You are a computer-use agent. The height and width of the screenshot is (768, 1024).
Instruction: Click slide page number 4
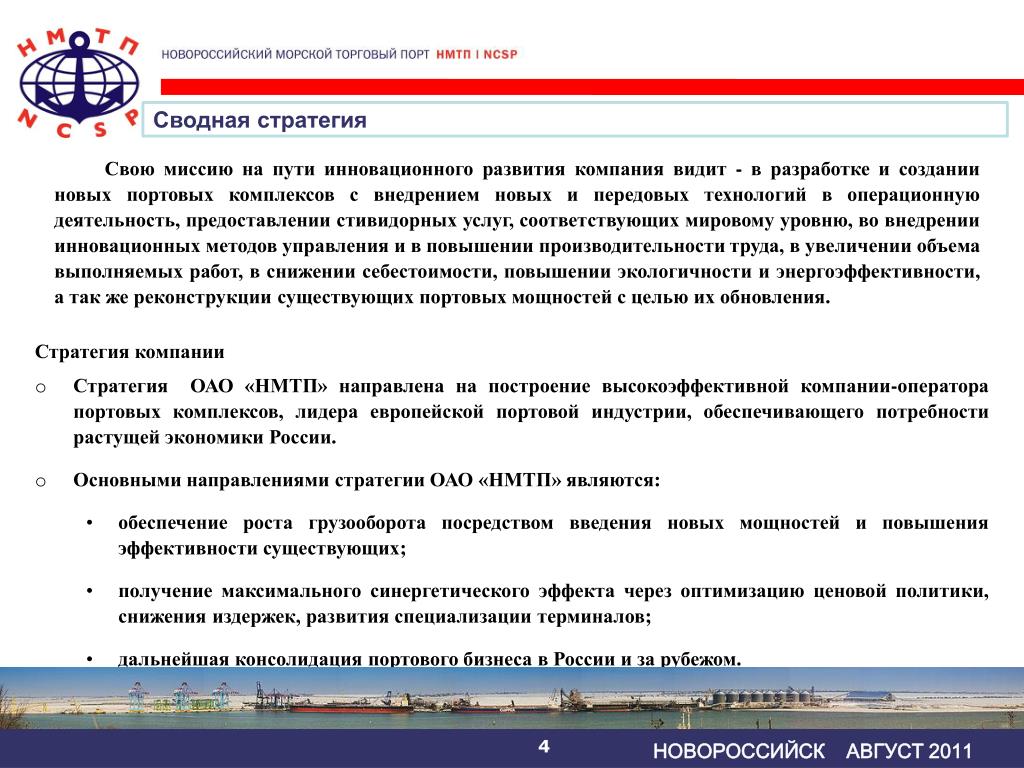[544, 746]
